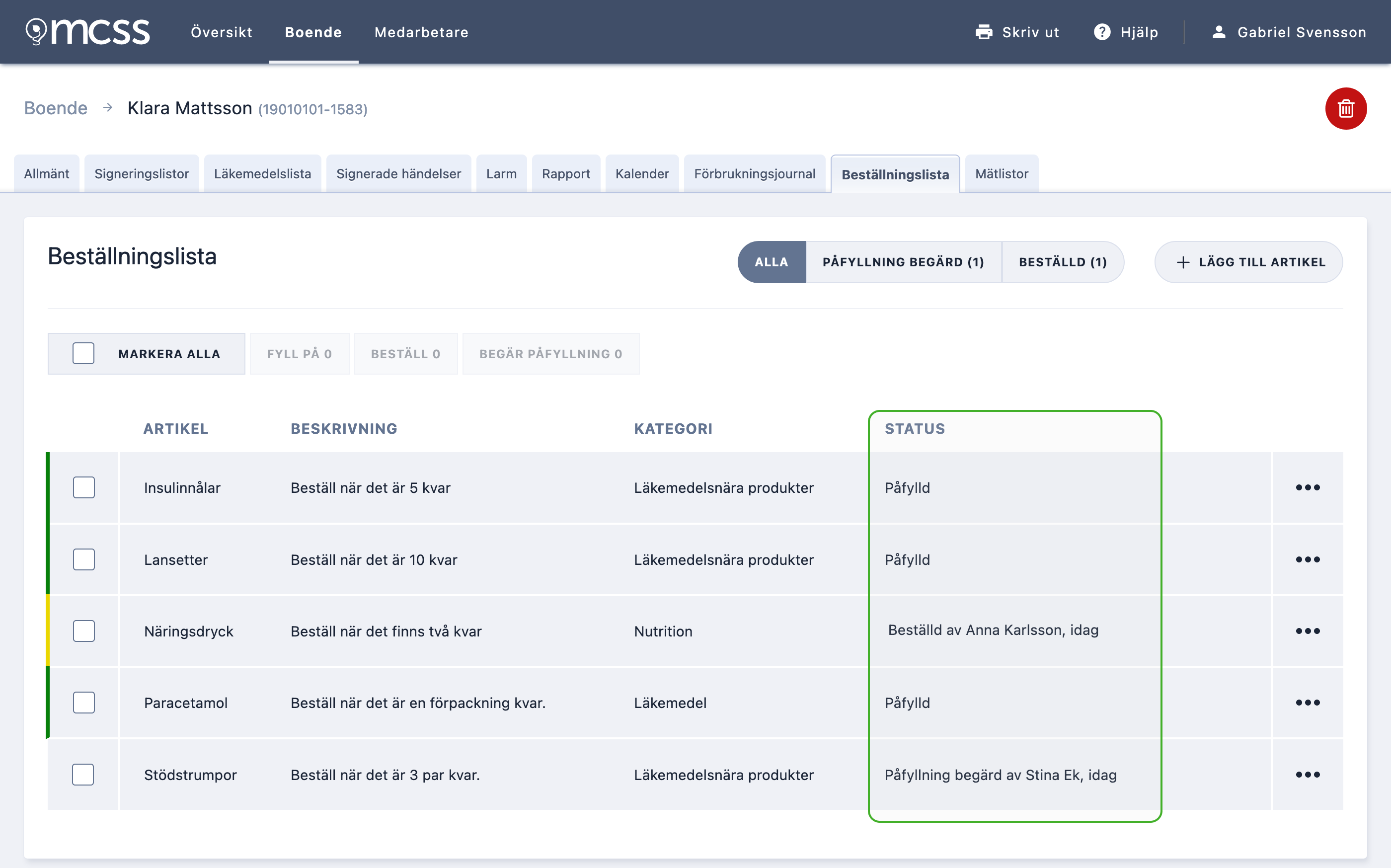Click the Lägg till artikel button
This screenshot has width=1391, height=868.
click(1249, 262)
